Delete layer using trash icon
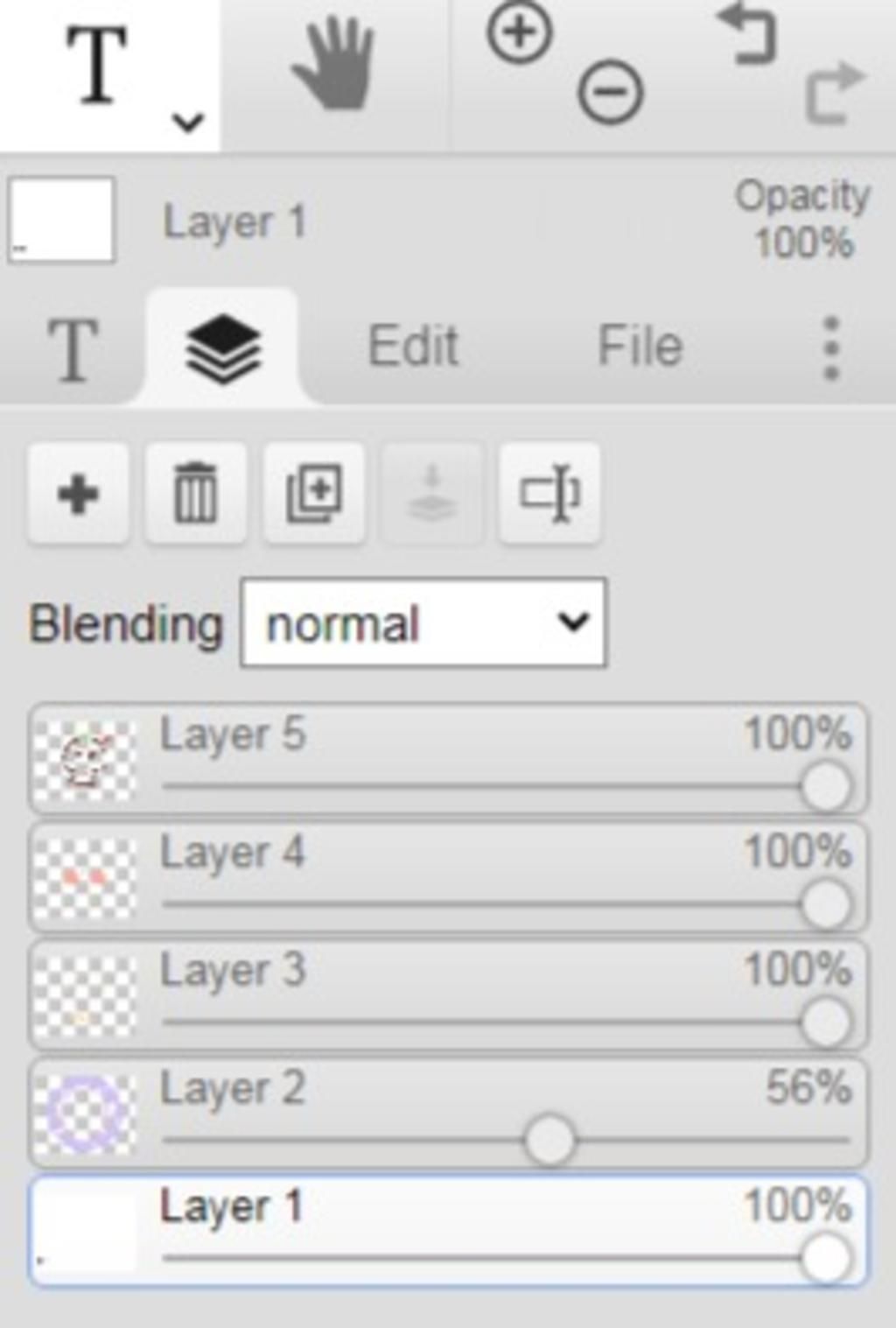Viewport: 896px width, 1328px height. click(x=196, y=495)
